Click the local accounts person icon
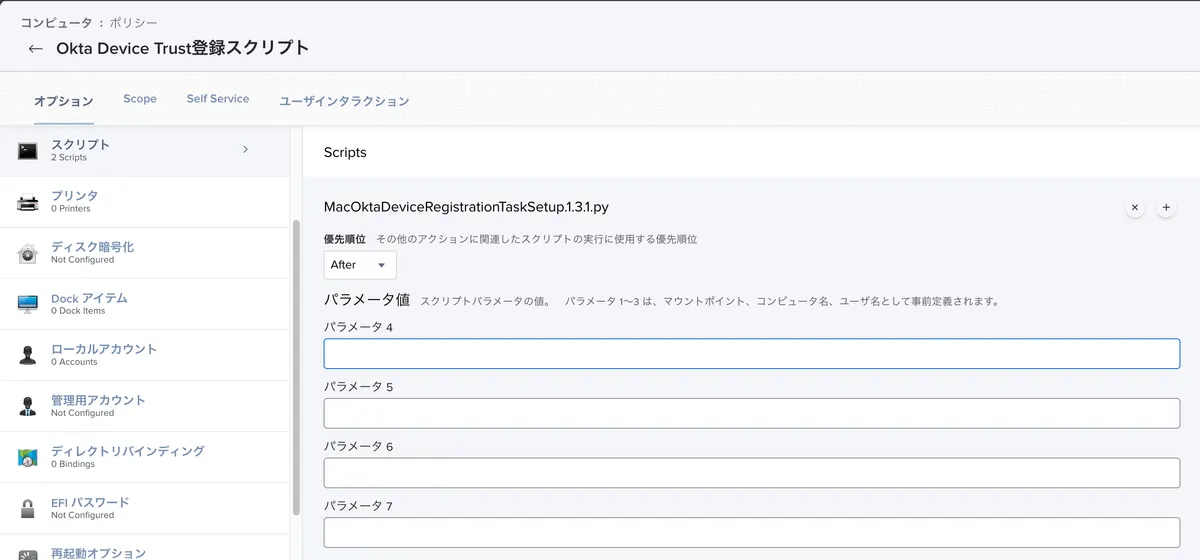The height and width of the screenshot is (560, 1200). [x=27, y=355]
